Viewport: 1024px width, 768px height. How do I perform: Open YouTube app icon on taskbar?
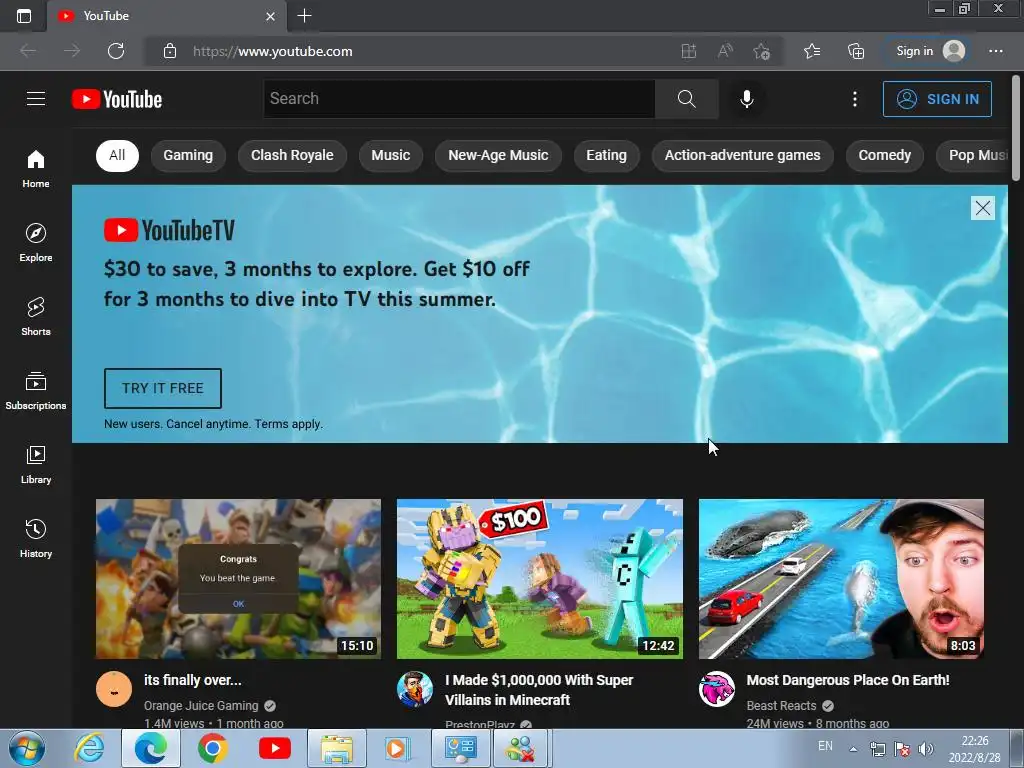pos(275,748)
